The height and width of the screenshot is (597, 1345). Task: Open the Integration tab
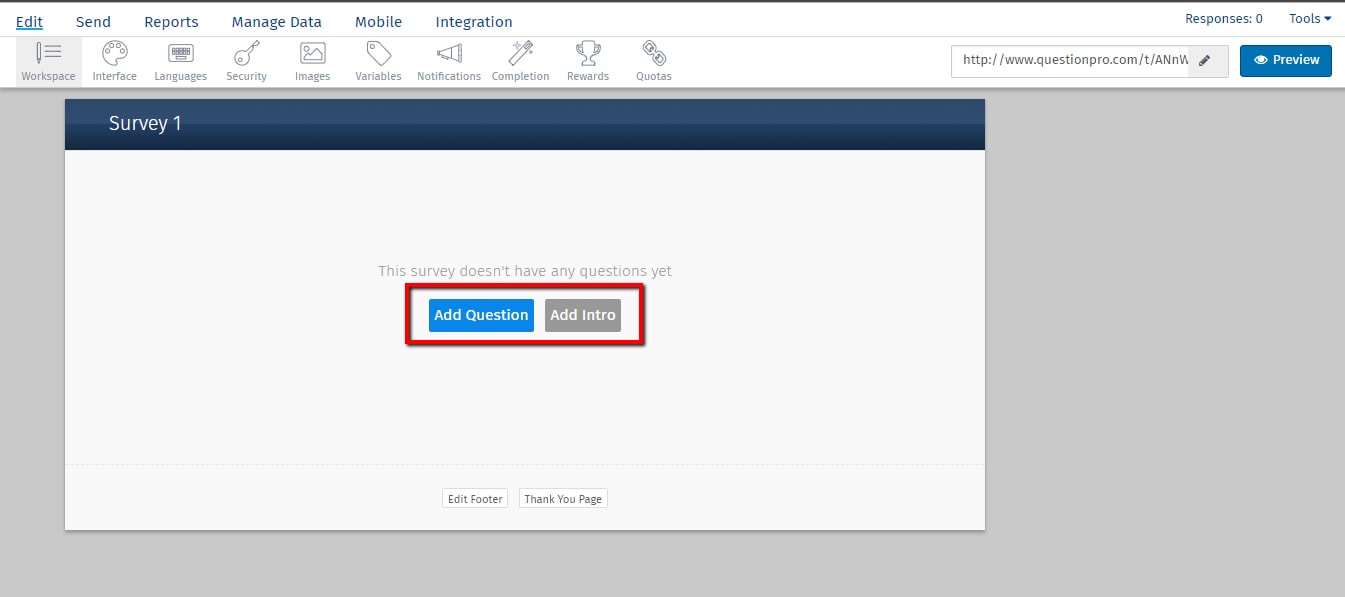click(x=474, y=21)
